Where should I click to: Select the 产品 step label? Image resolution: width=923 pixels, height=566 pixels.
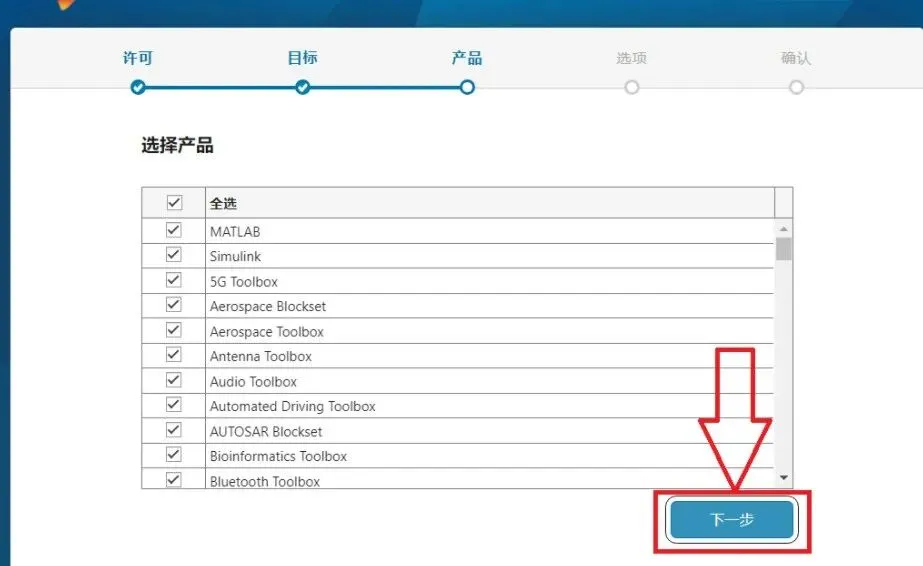(x=467, y=58)
